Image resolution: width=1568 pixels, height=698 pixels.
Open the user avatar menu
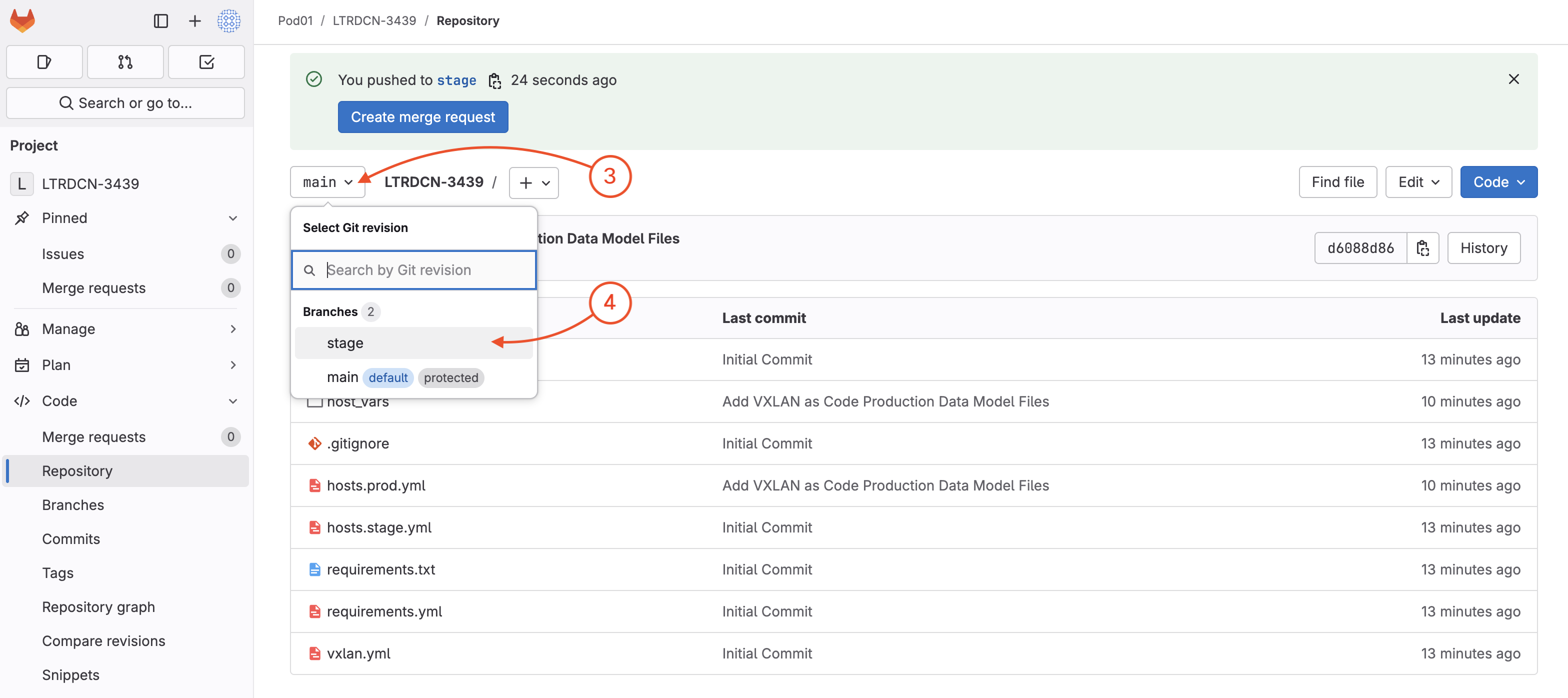pos(229,20)
